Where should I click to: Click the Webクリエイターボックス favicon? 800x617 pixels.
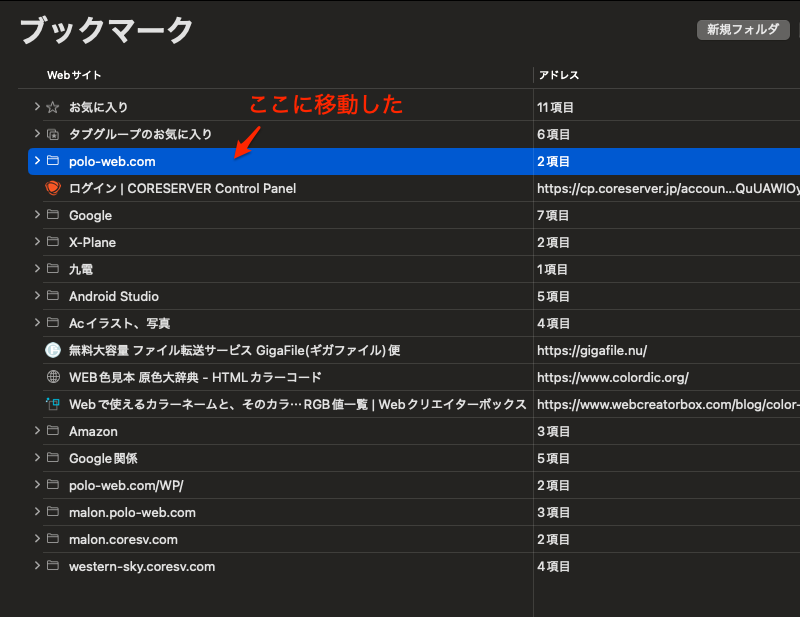[x=53, y=404]
